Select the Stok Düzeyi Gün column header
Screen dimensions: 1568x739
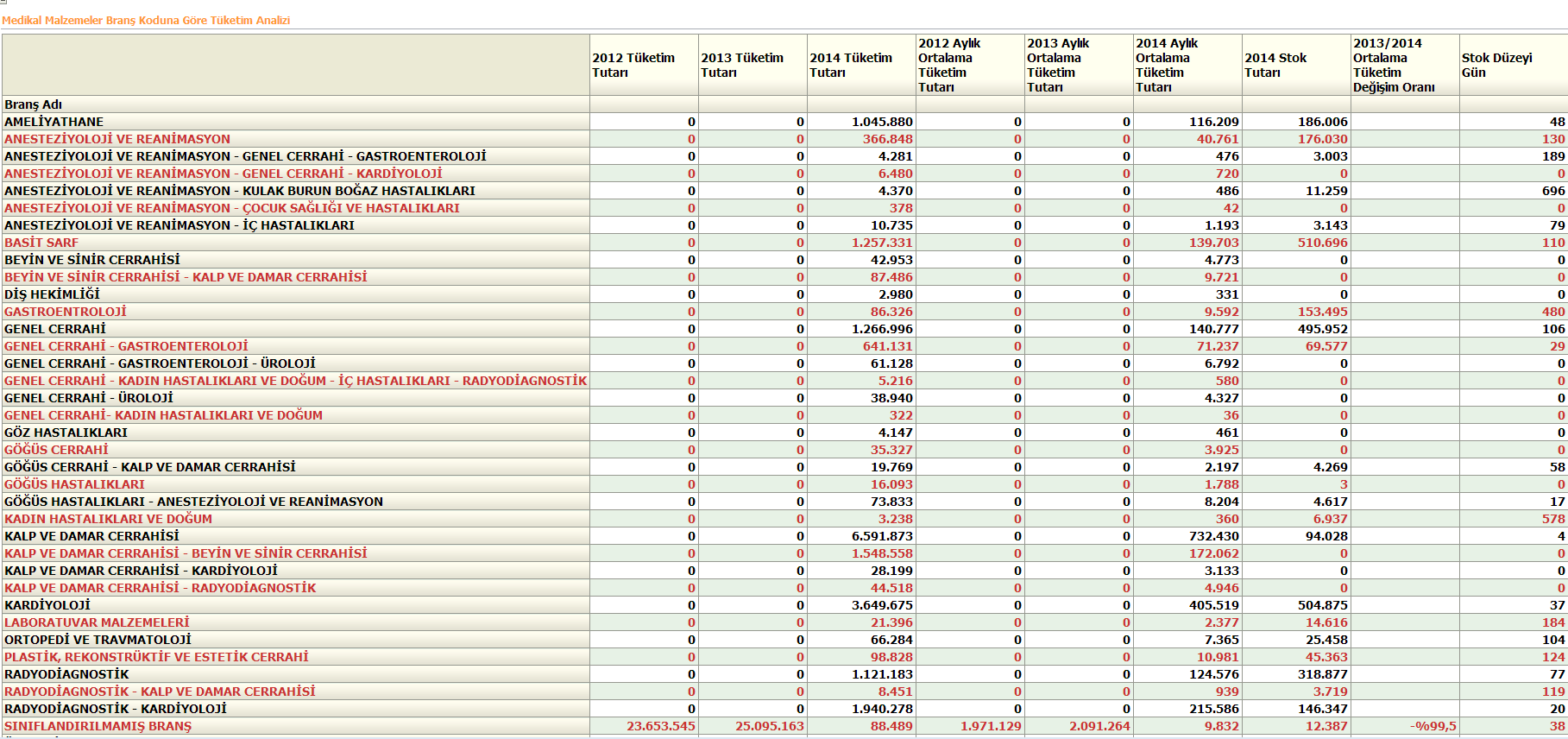point(1514,65)
